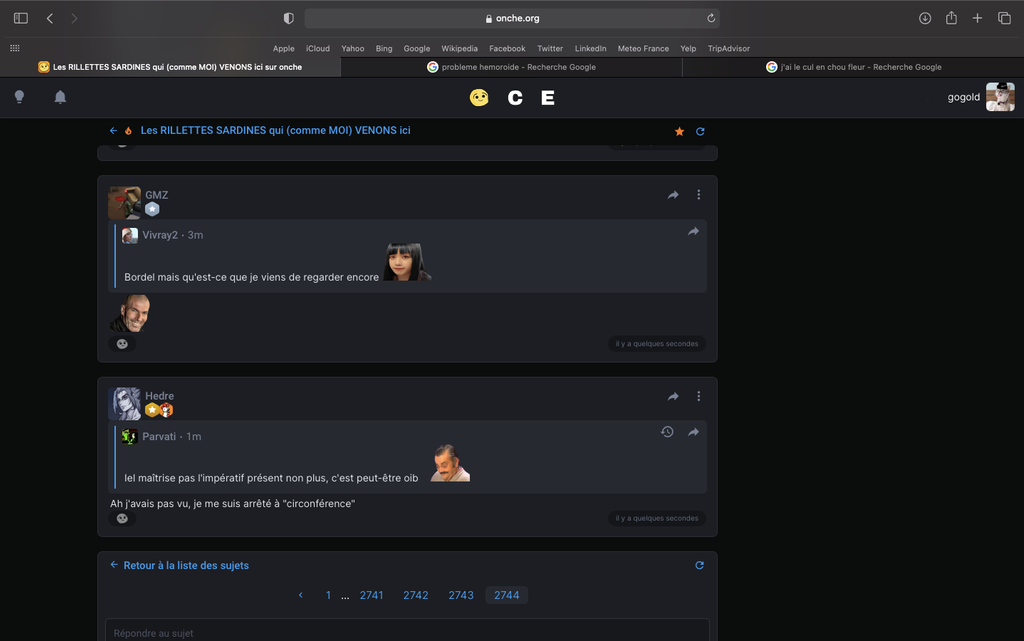
Task: Click the reply to topic field
Action: [408, 631]
